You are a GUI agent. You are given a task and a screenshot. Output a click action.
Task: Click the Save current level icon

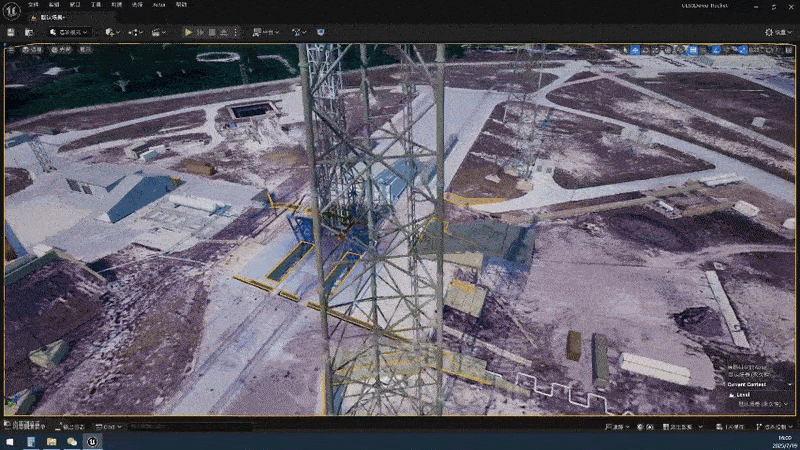pos(11,32)
